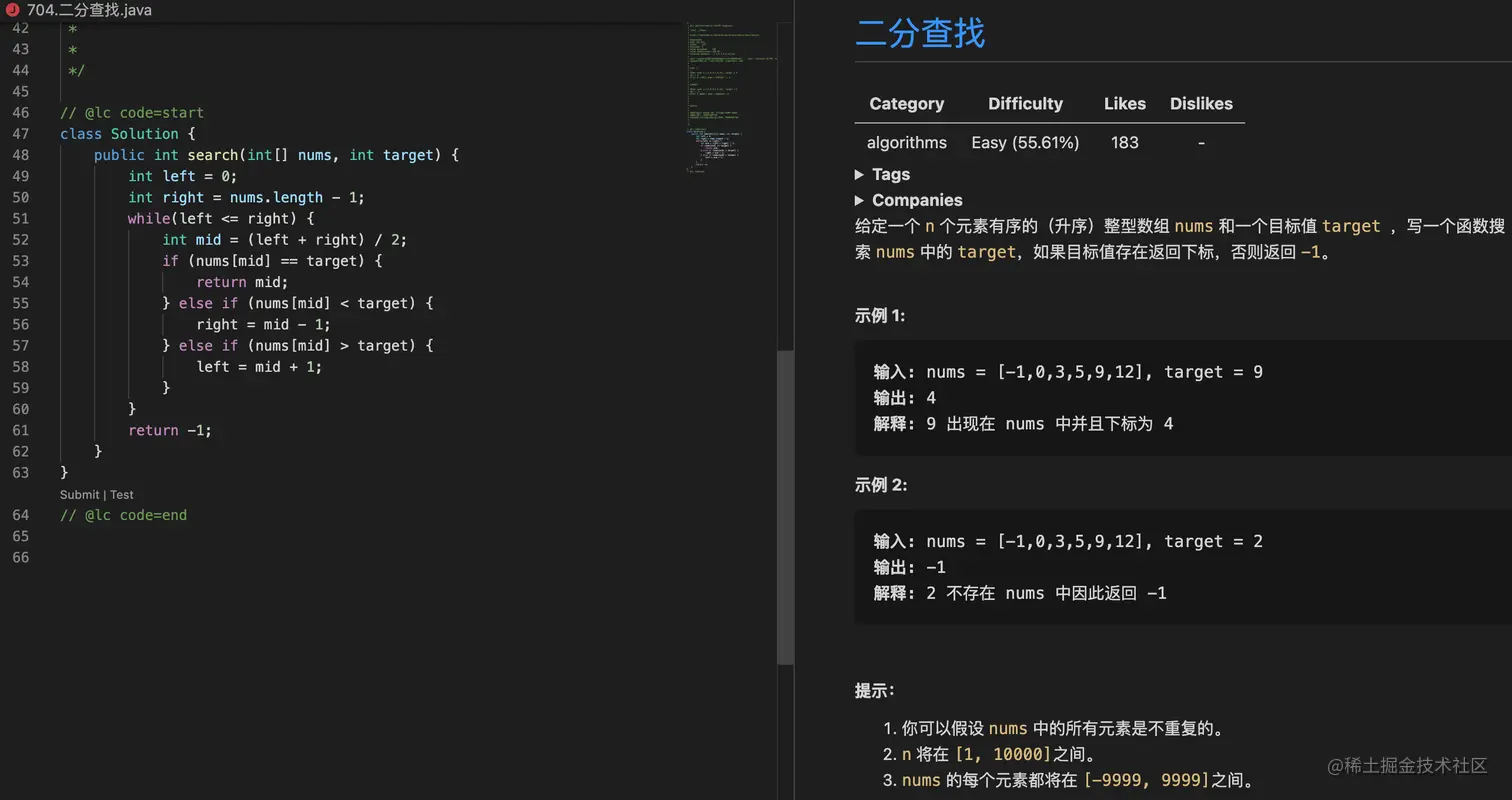Image resolution: width=1512 pixels, height=800 pixels.
Task: Open the 二分查找 problem title link
Action: click(920, 33)
